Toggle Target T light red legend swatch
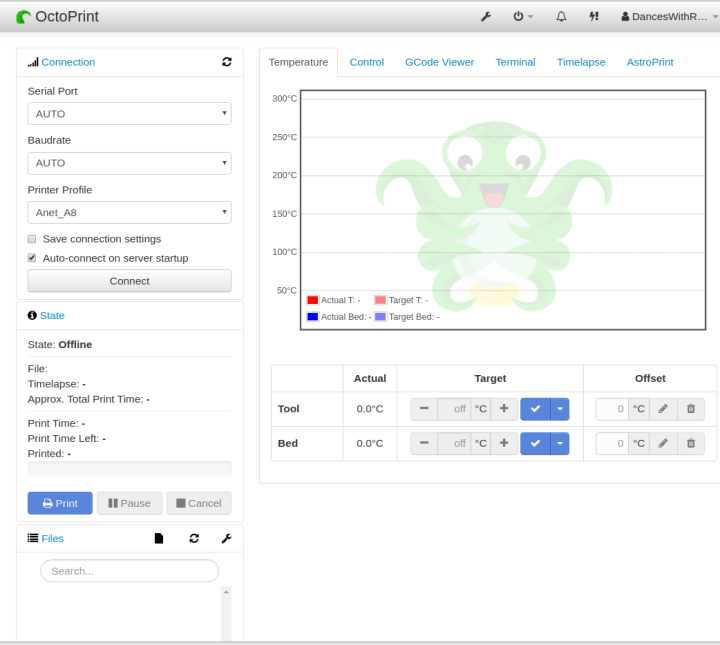The image size is (720, 645). point(380,300)
